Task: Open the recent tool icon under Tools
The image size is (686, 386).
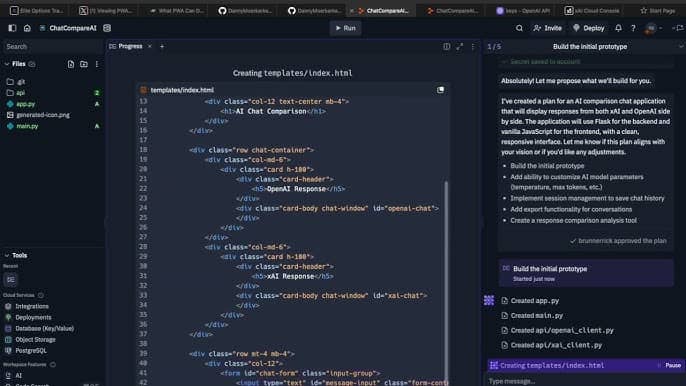Action: click(x=11, y=279)
